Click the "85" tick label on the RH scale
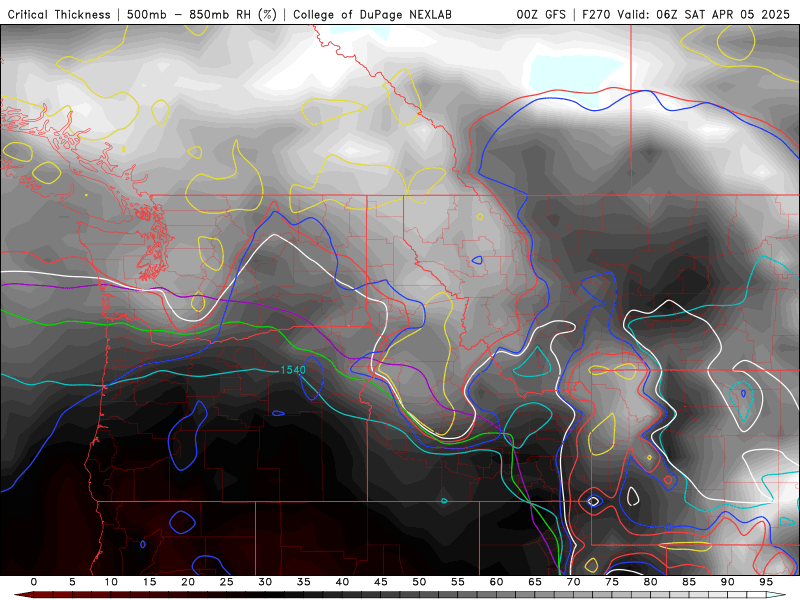Screen dimensions: 800x600 (x=689, y=582)
